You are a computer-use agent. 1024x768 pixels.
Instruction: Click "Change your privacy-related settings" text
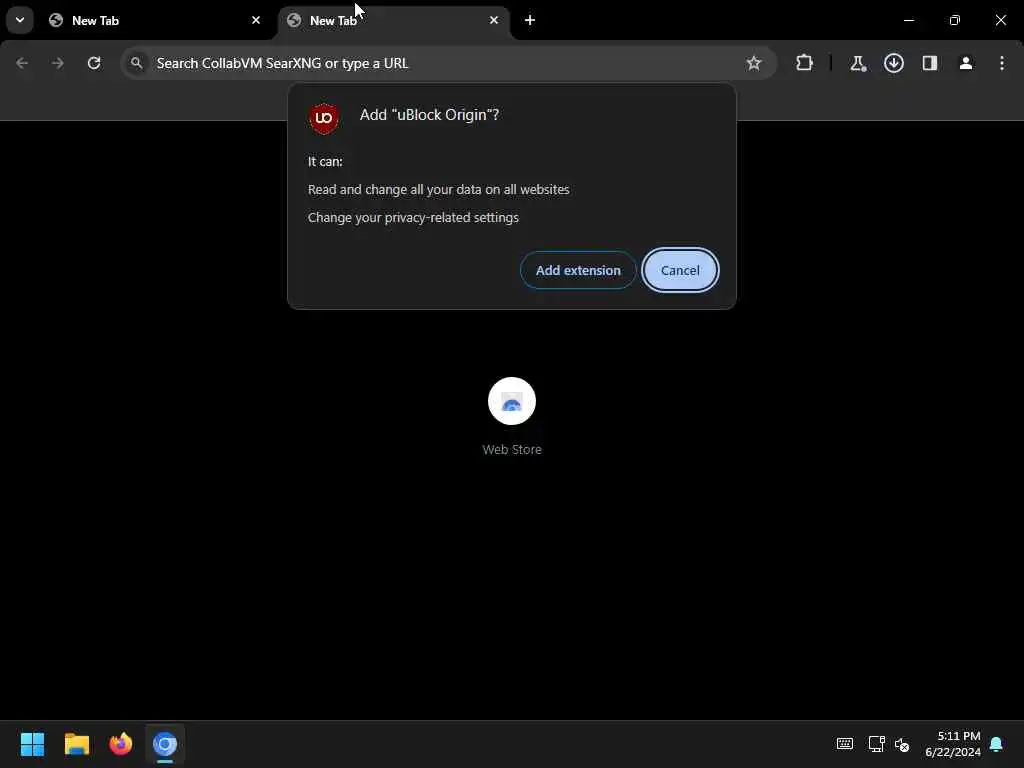(x=413, y=217)
